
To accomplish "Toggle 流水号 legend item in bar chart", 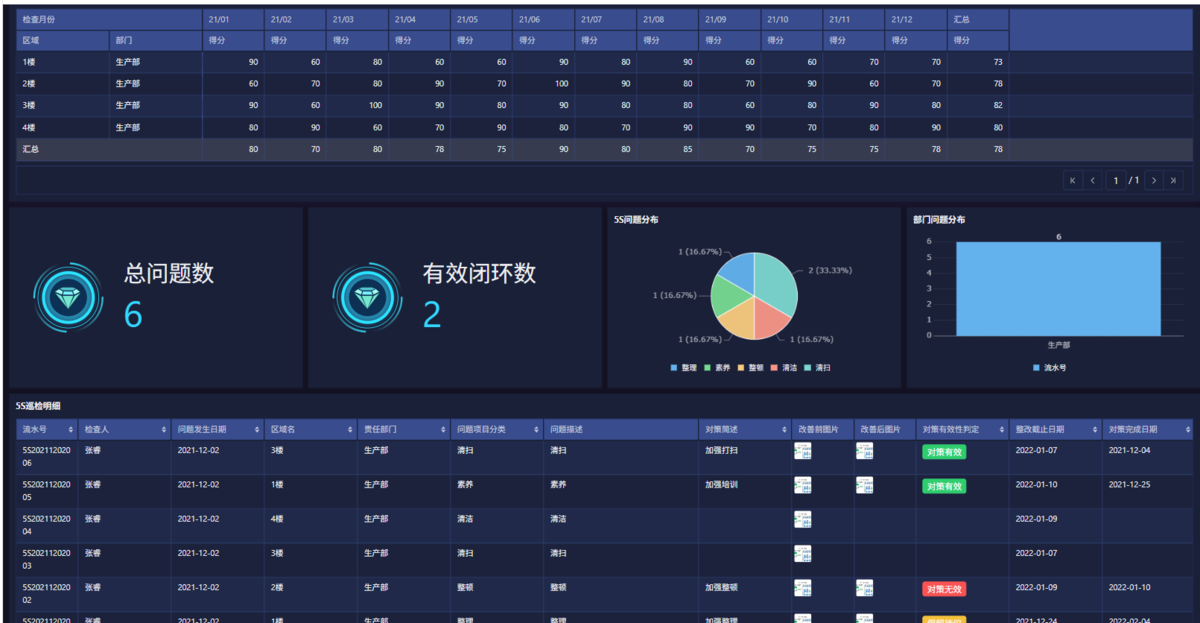I will click(1049, 368).
